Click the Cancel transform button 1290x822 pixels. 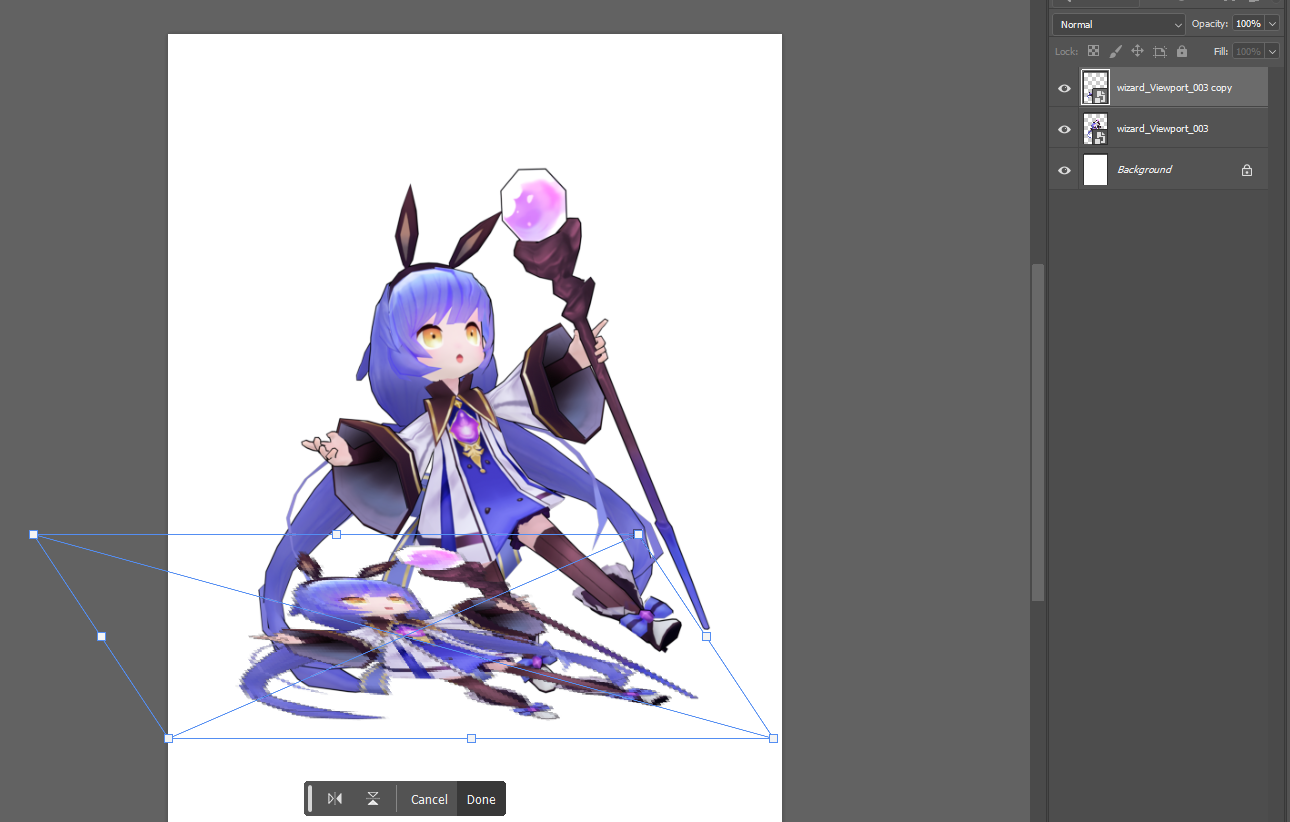[x=429, y=799]
